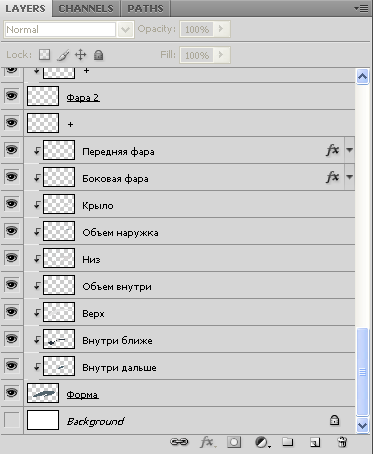The height and width of the screenshot is (454, 373).
Task: Click the scrollbar up arrow
Action: [x=362, y=77]
